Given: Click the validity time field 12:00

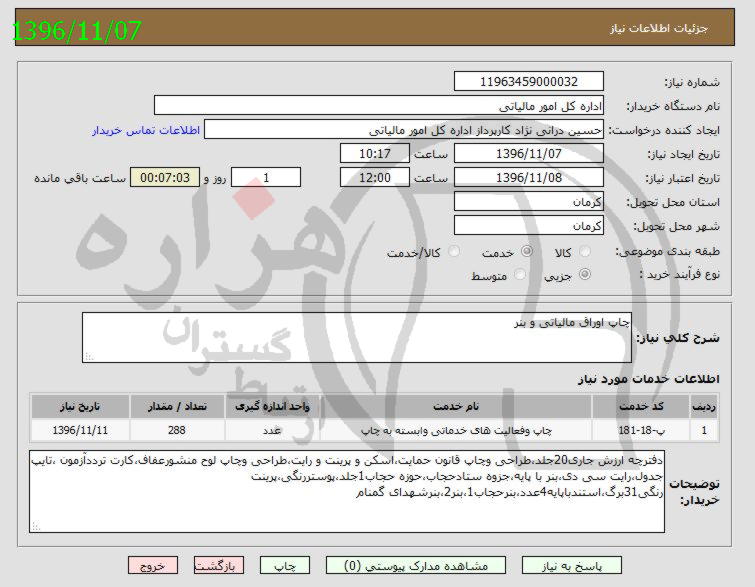Looking at the screenshot, I should pyautogui.click(x=375, y=178).
